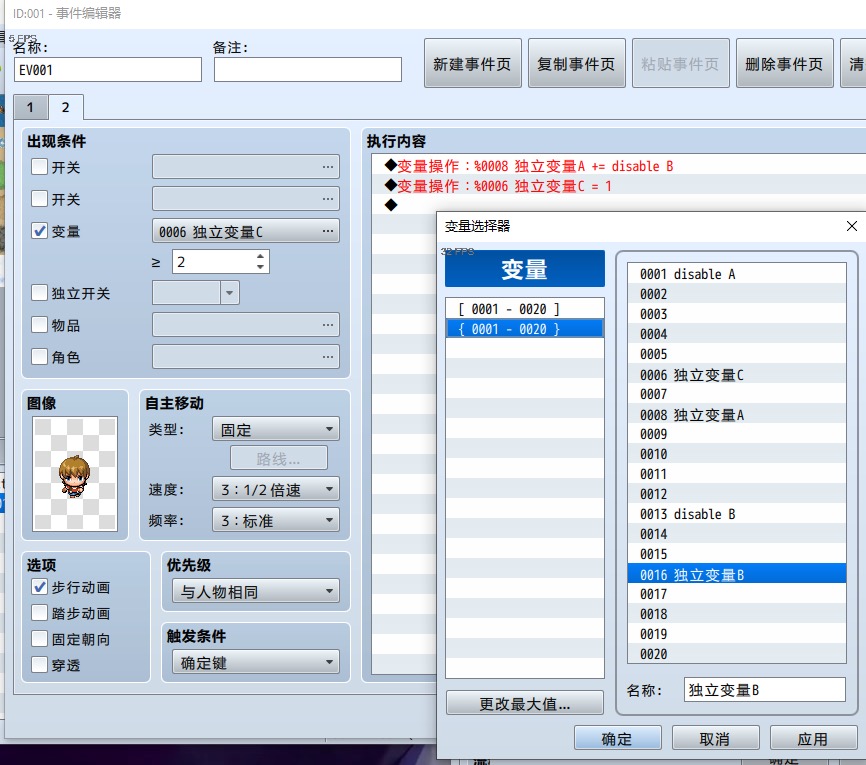Select command line 独立变量A += disable B
Image resolution: width=866 pixels, height=765 pixels.
point(619,166)
